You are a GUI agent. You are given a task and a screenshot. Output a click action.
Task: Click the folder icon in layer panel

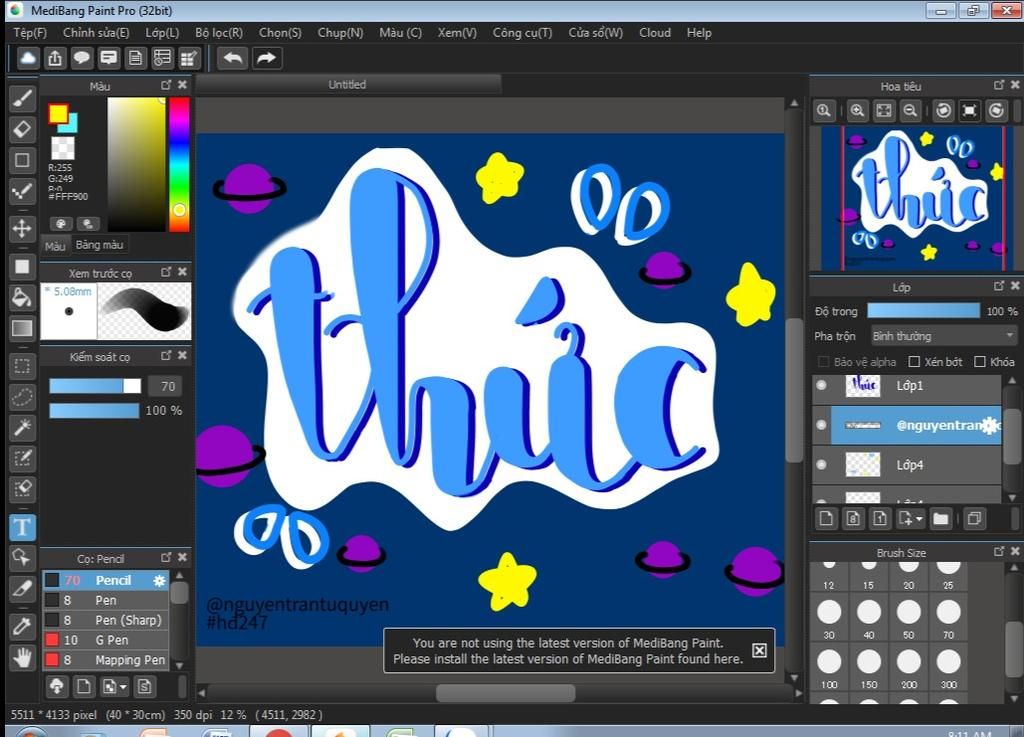(x=940, y=519)
